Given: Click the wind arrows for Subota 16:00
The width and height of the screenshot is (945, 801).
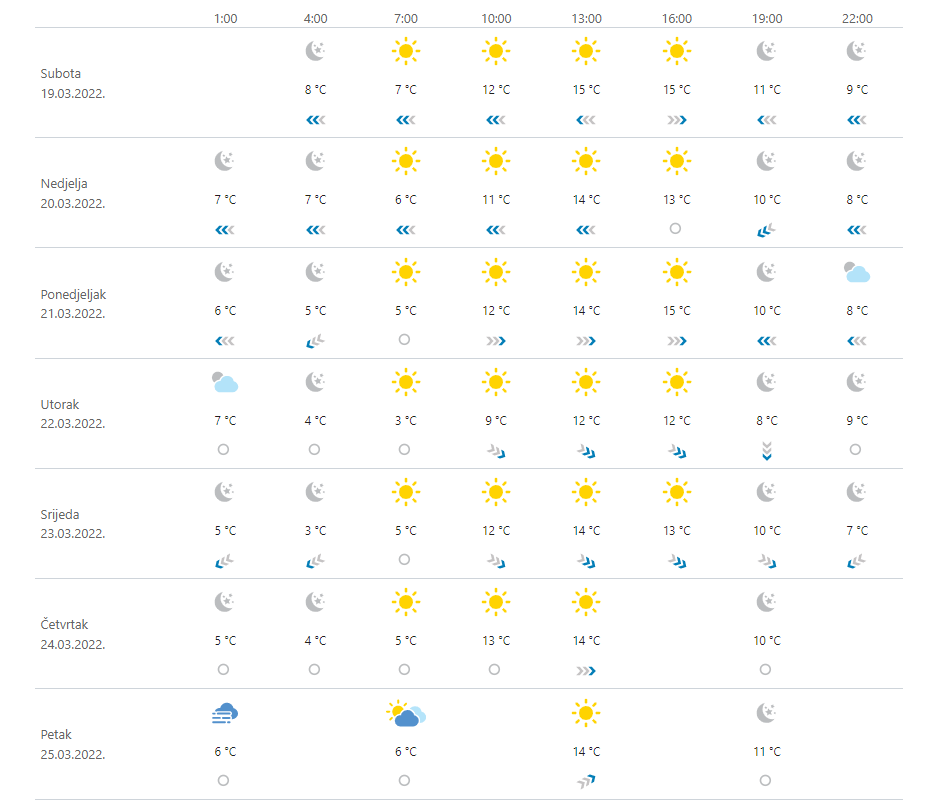Looking at the screenshot, I should tap(676, 120).
